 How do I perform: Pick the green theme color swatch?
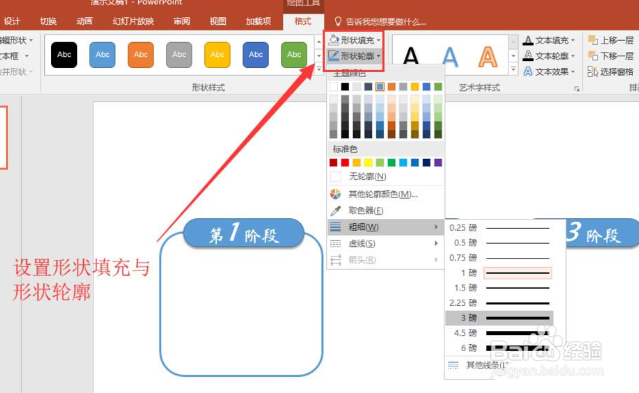pyautogui.click(x=438, y=86)
